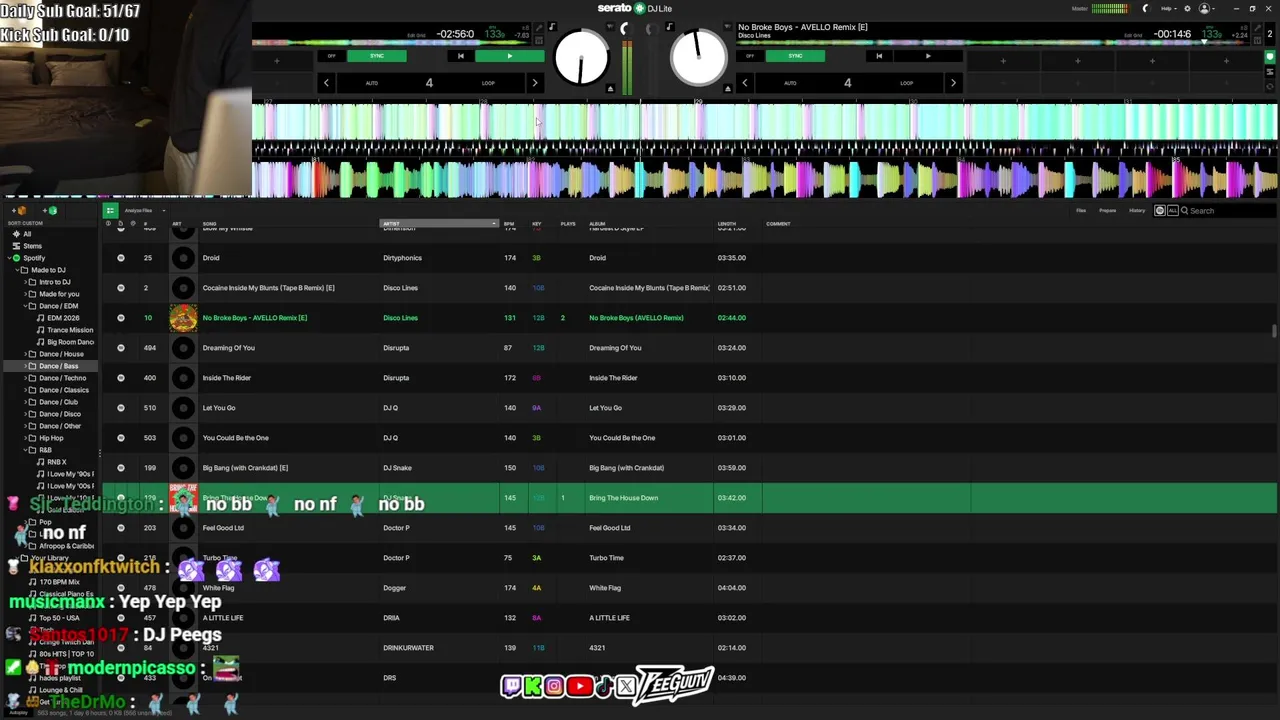Viewport: 1280px width, 720px height.
Task: Halve right deck loop size arrow
Action: pos(745,83)
